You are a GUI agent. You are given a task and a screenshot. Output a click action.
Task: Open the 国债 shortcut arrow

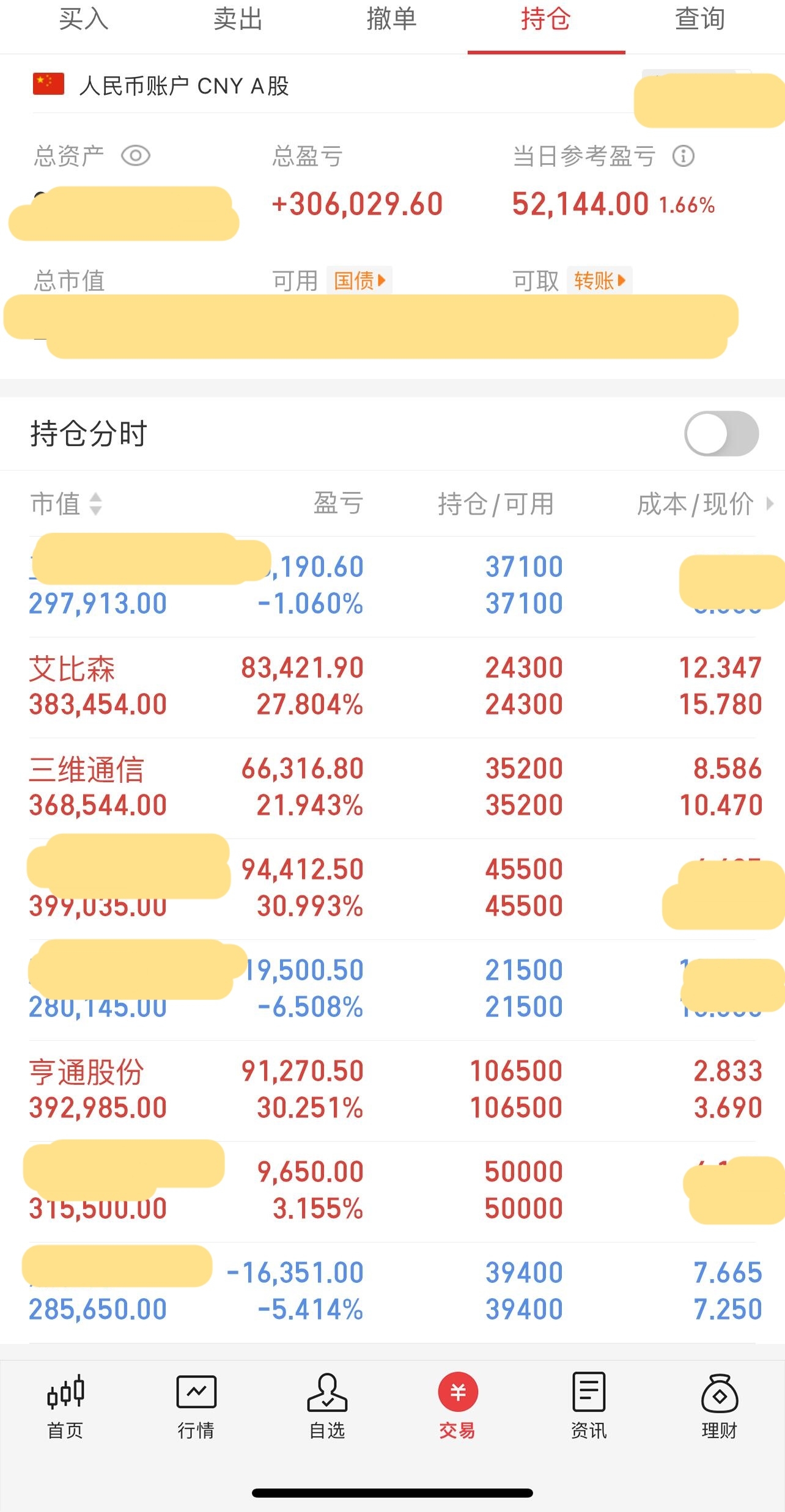359,281
